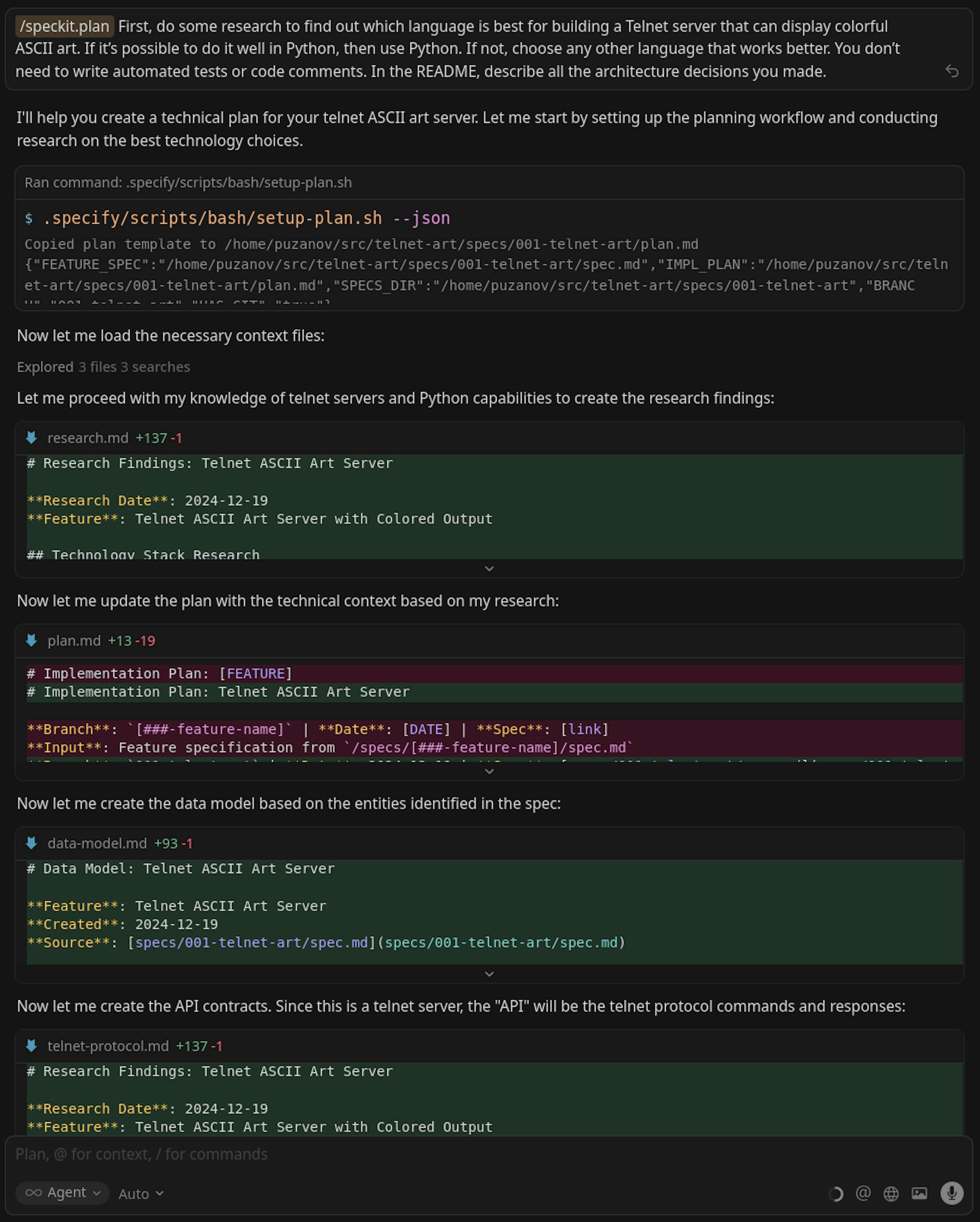Image resolution: width=980 pixels, height=1222 pixels.
Task: Click the globe web search icon
Action: pos(891,1194)
